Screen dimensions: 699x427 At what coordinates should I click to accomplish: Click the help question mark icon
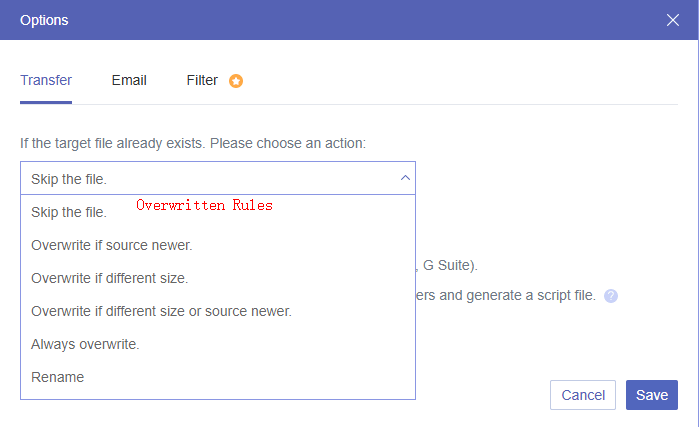click(x=611, y=296)
